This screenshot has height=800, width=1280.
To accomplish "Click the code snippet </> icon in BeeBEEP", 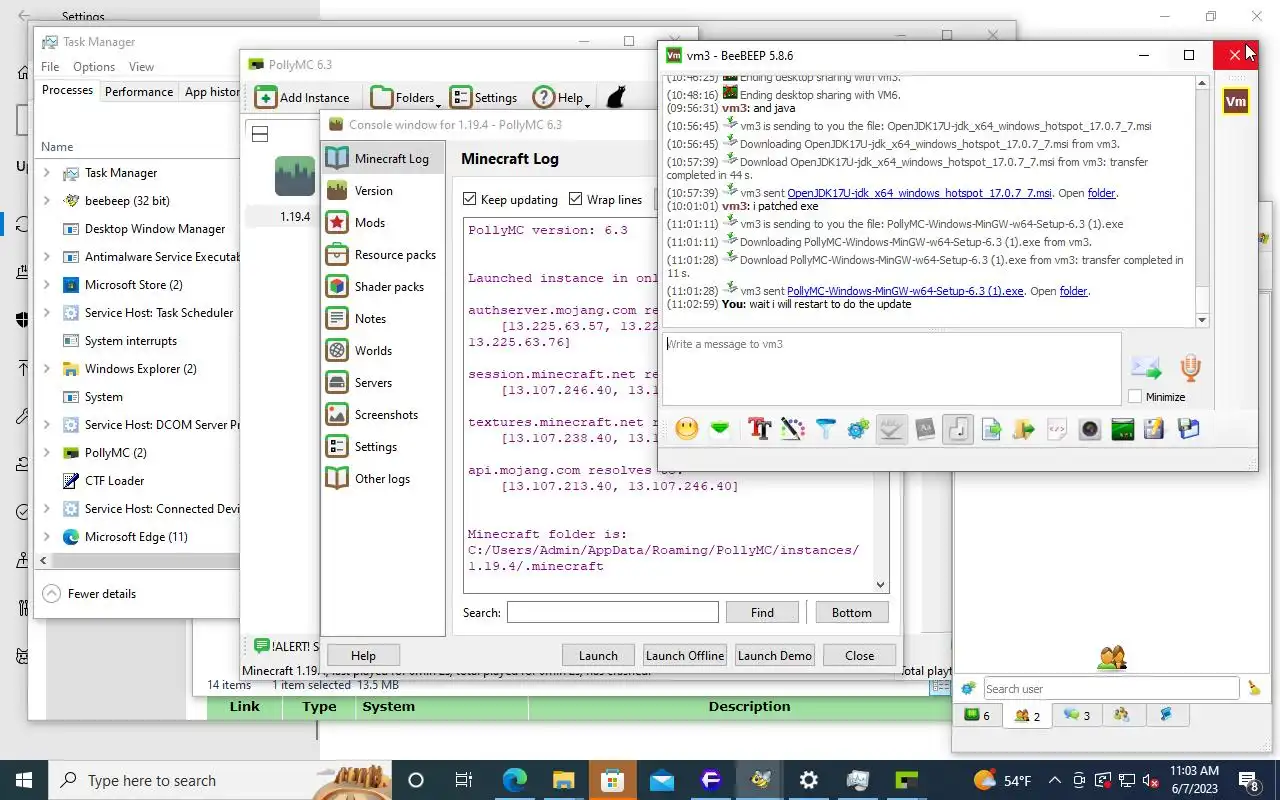I will click(x=1056, y=429).
